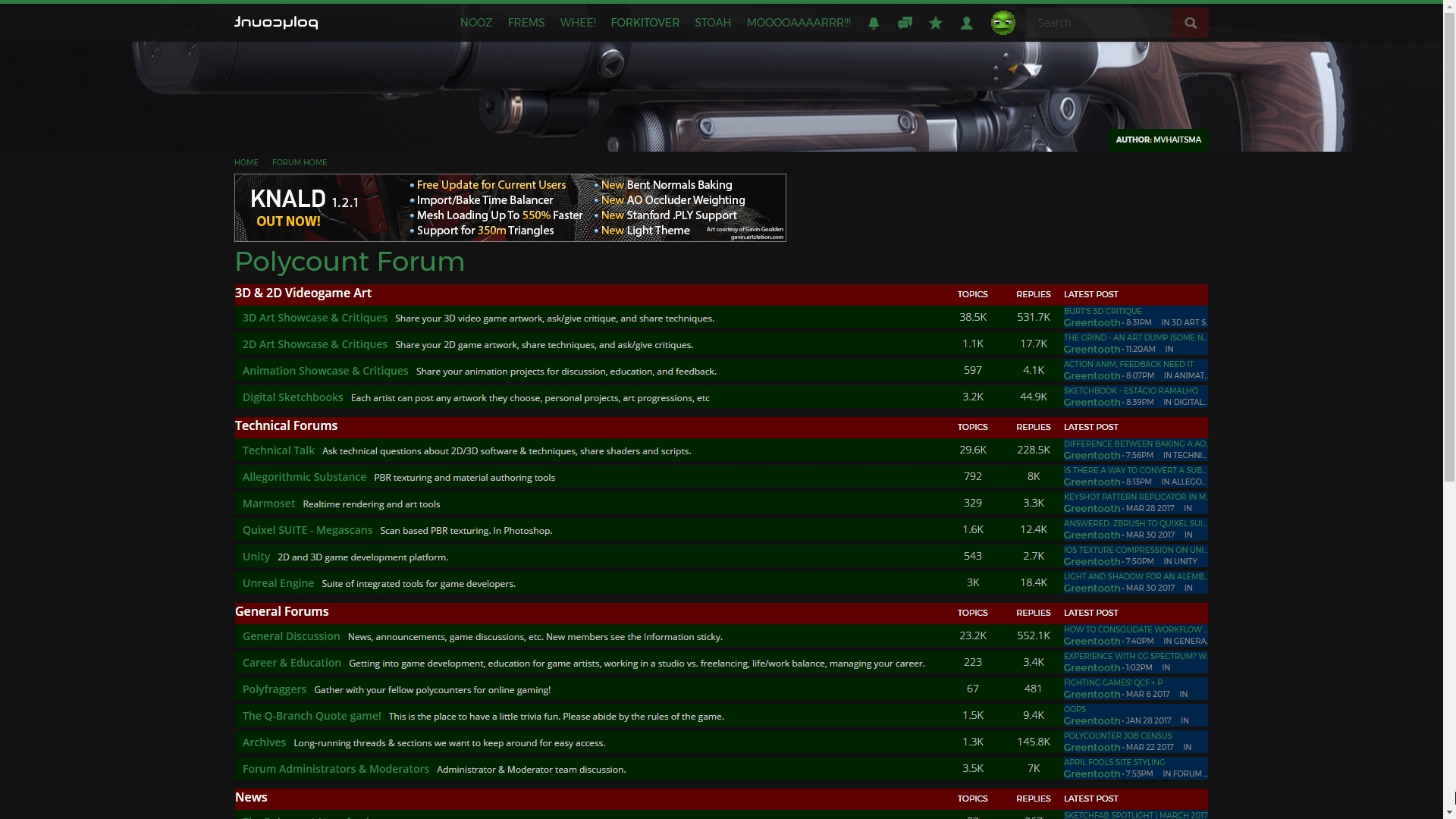The height and width of the screenshot is (819, 1456).
Task: Open the inbox messages icon
Action: (905, 23)
